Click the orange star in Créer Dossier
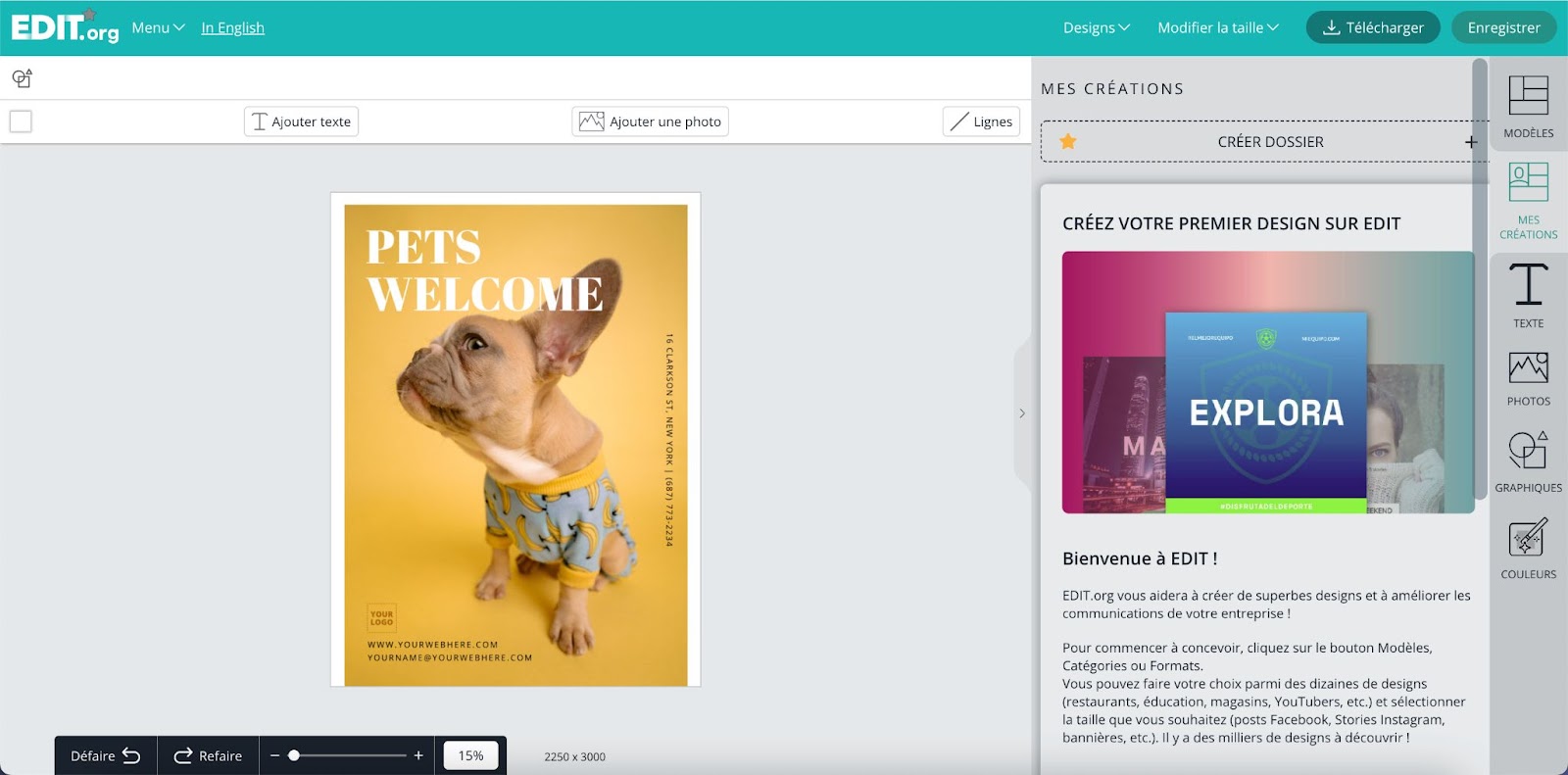 [1068, 141]
